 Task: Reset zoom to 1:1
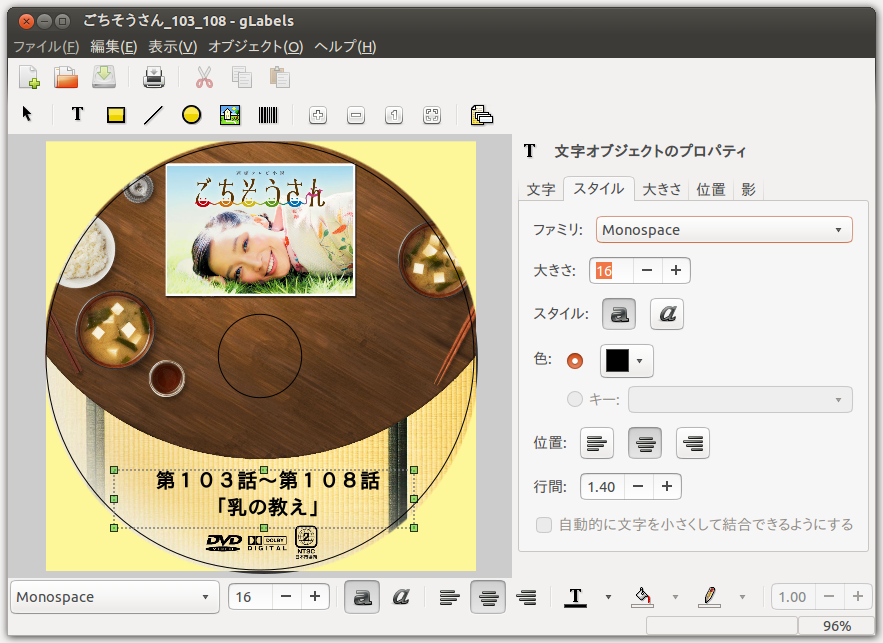click(394, 115)
